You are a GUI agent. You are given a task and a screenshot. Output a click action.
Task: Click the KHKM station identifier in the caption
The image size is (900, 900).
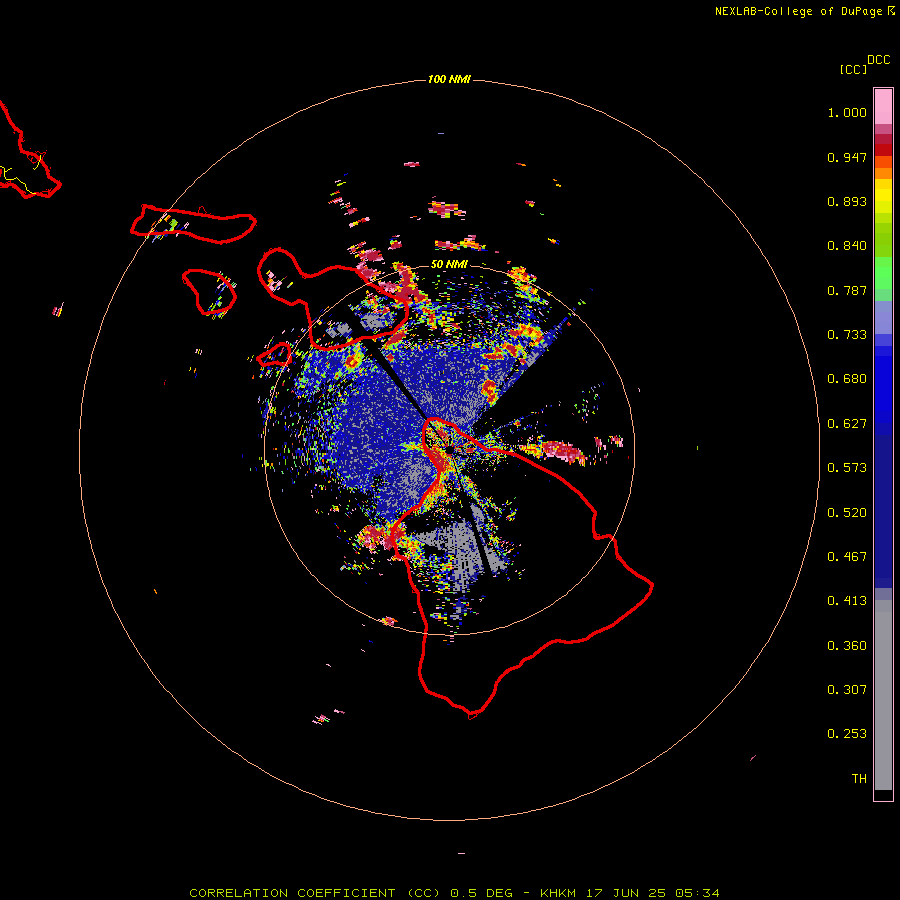coord(557,893)
